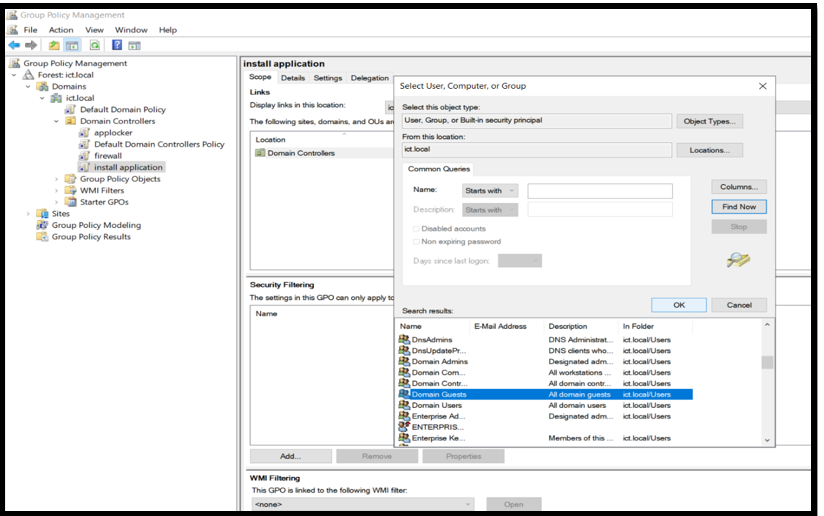
Task: Click the Back arrow toolbar icon
Action: coord(14,45)
